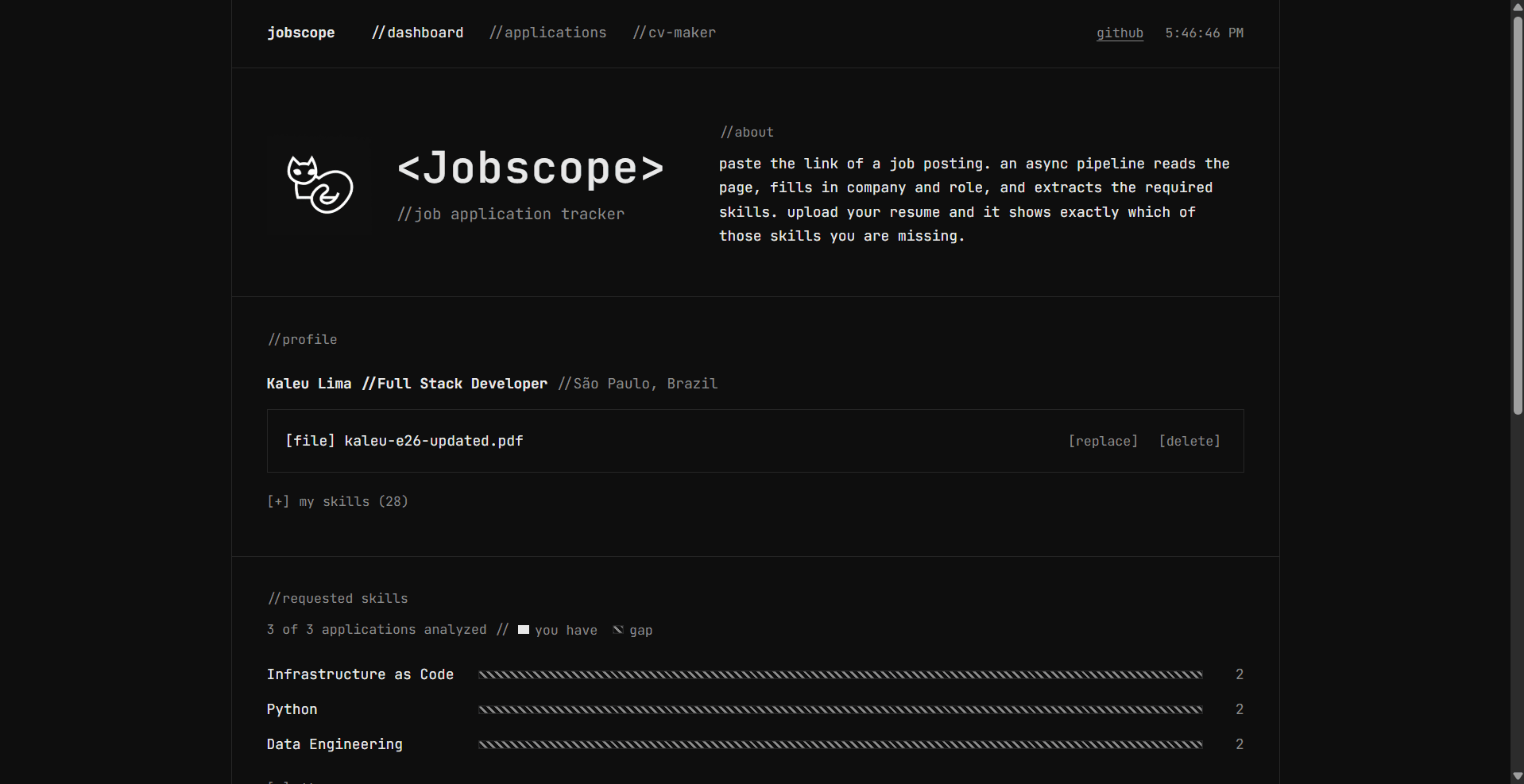This screenshot has height=784, width=1524.
Task: Click the jobscope brand name in navbar
Action: pyautogui.click(x=300, y=33)
